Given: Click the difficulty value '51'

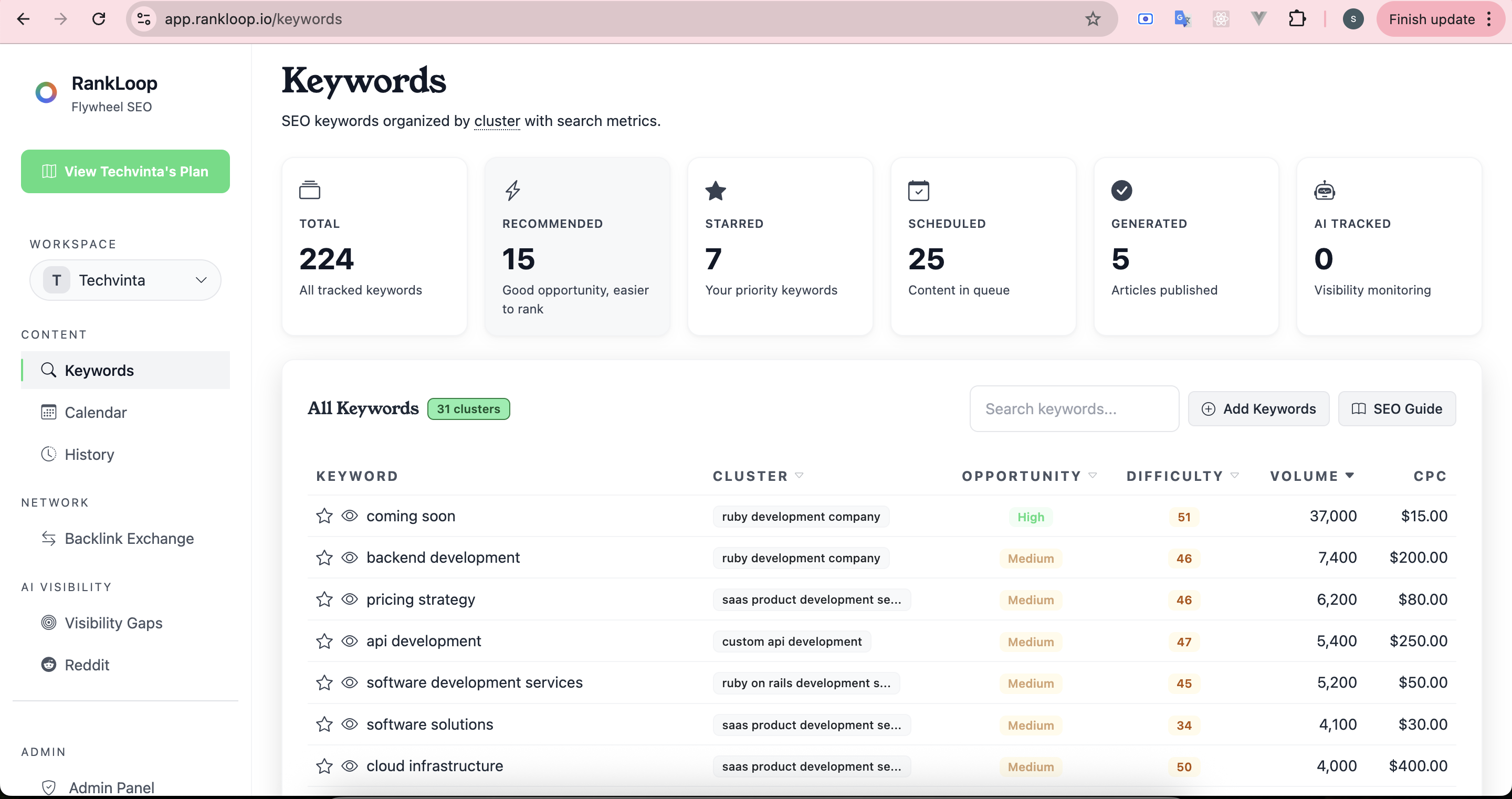Looking at the screenshot, I should pyautogui.click(x=1184, y=517).
